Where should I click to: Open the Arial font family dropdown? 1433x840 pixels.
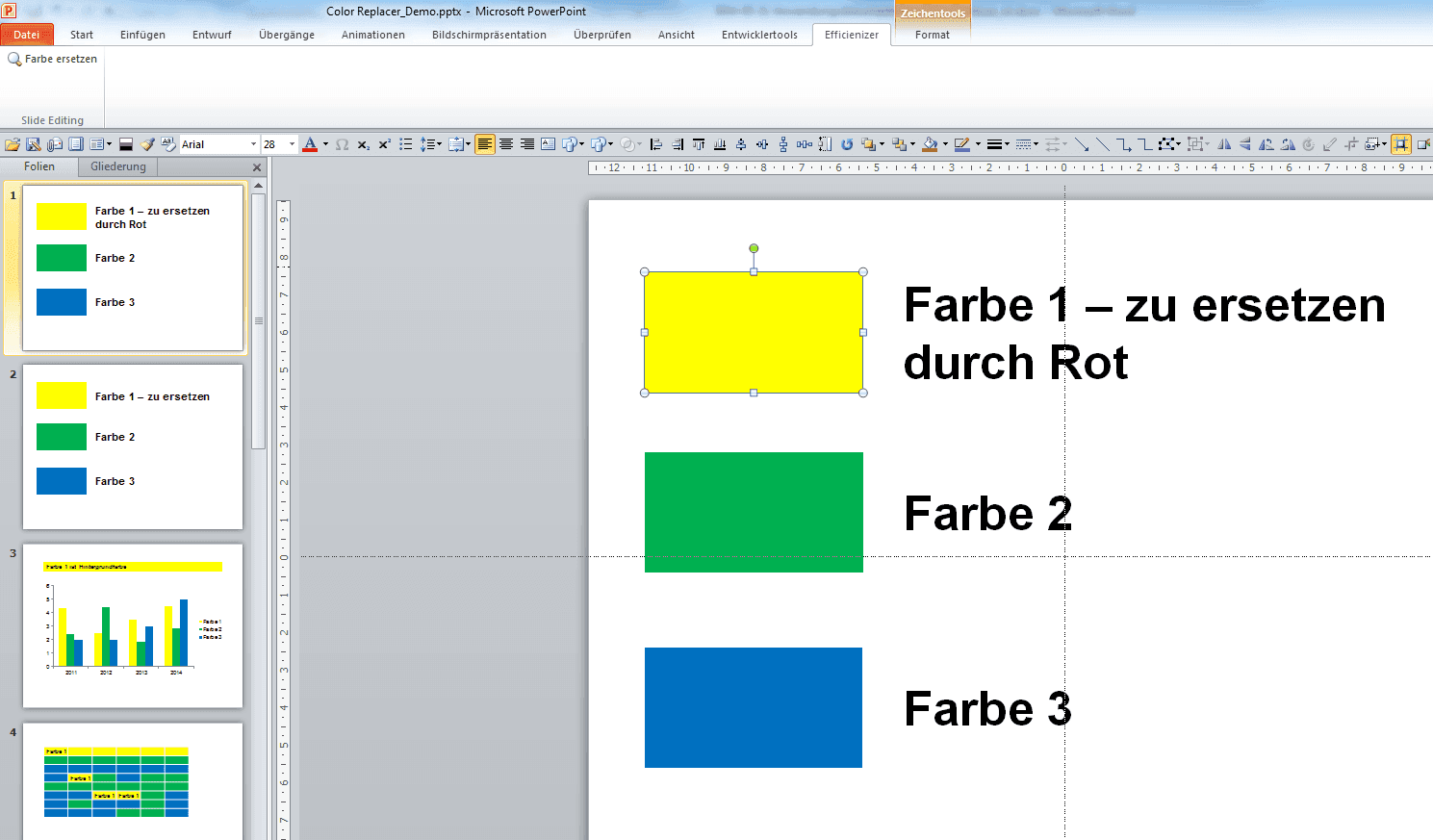point(254,143)
